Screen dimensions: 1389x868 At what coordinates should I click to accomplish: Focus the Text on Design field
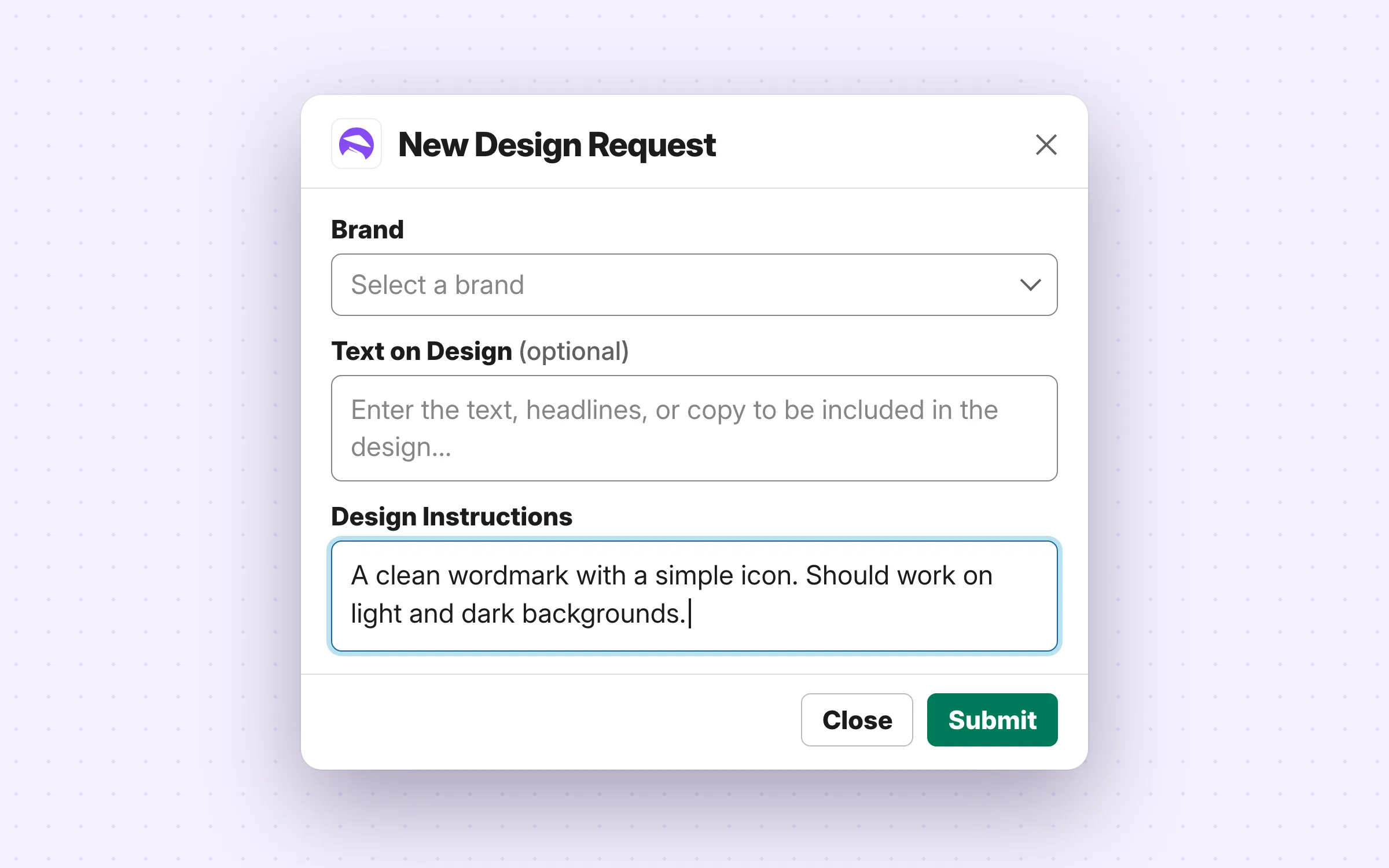click(694, 428)
